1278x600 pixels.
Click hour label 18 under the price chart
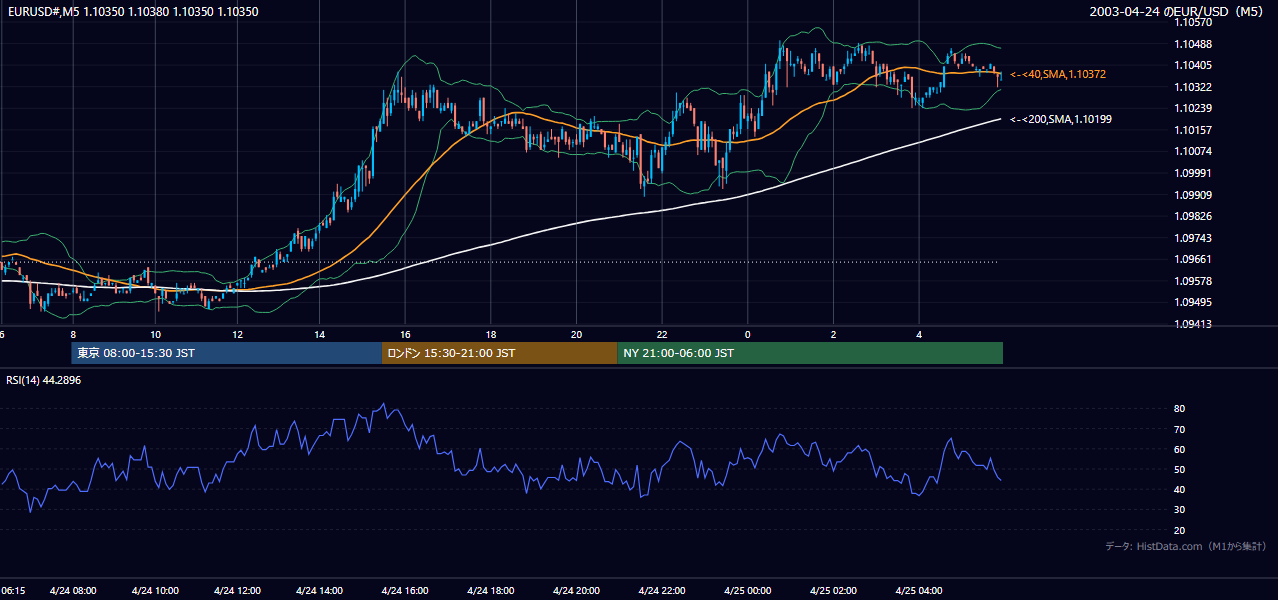[x=491, y=334]
